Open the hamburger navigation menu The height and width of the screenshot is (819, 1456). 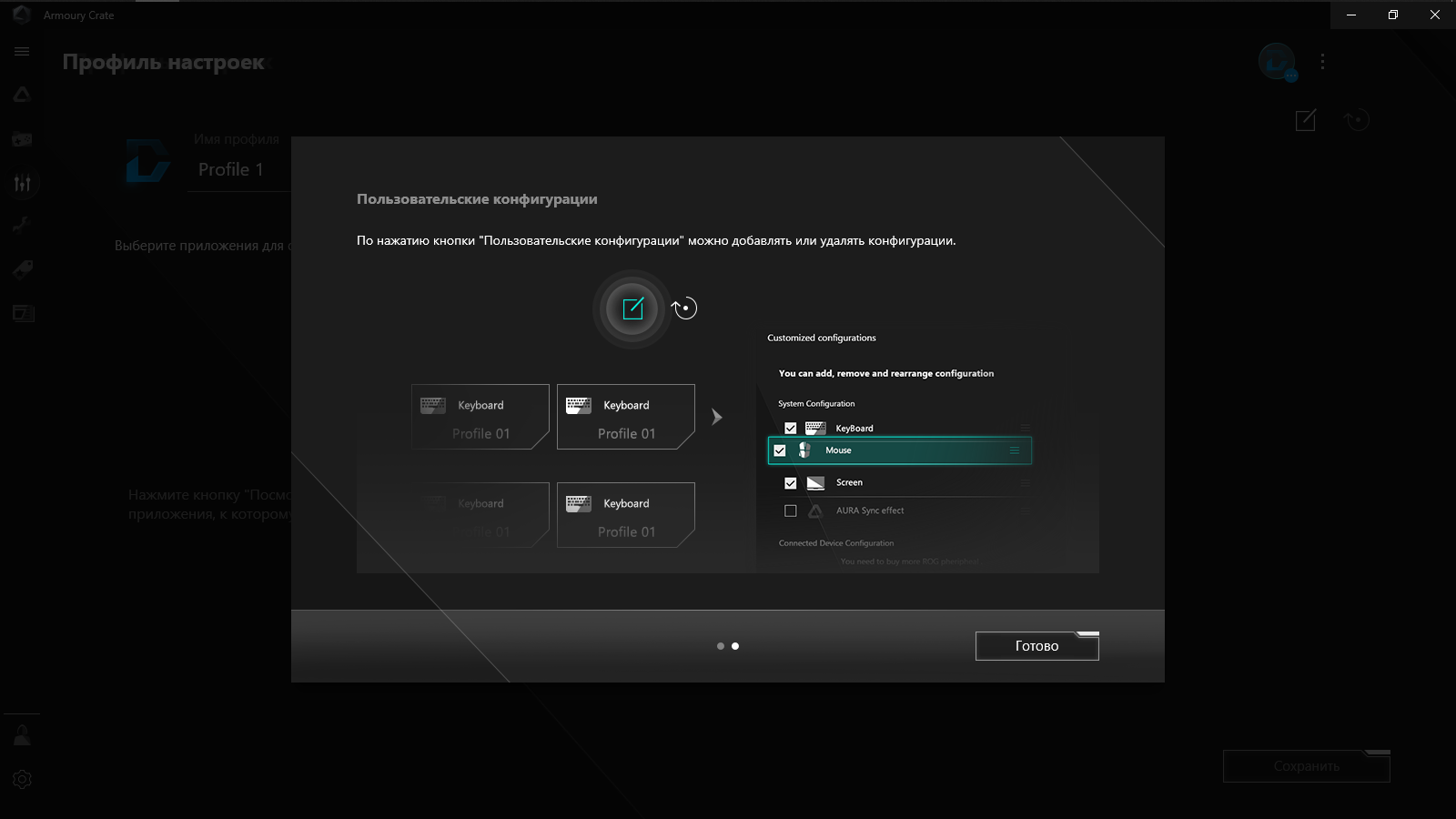point(22,52)
